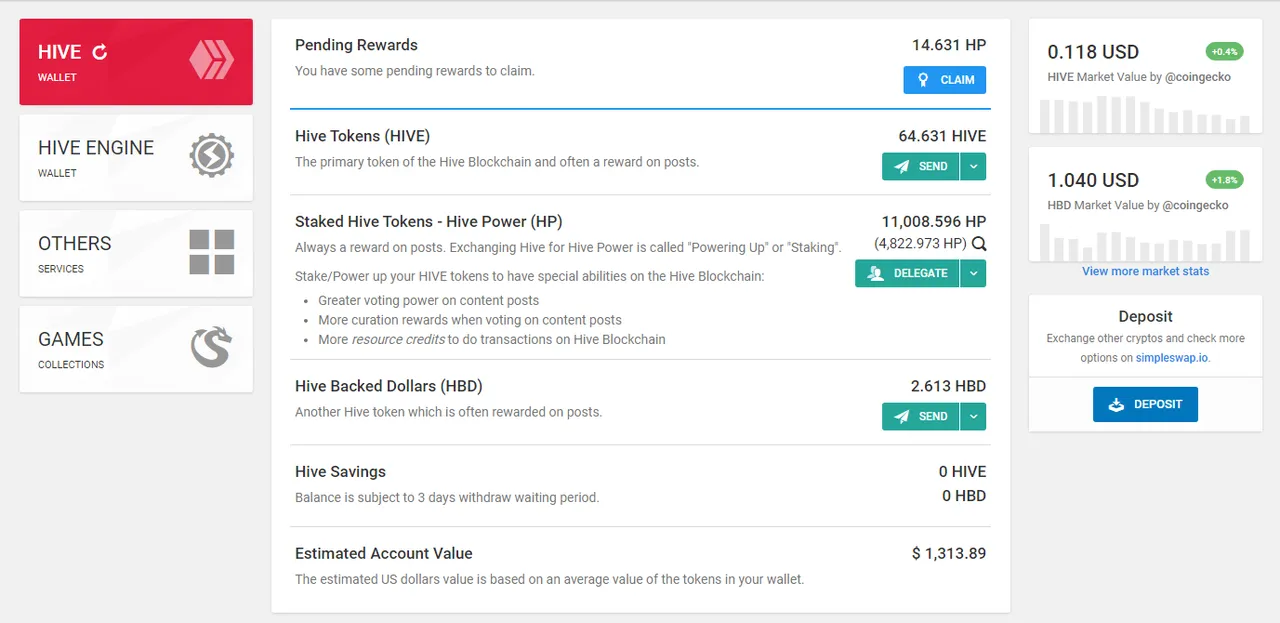Screen dimensions: 1280x623
Task: Click the Games dragon icon
Action: coord(211,348)
